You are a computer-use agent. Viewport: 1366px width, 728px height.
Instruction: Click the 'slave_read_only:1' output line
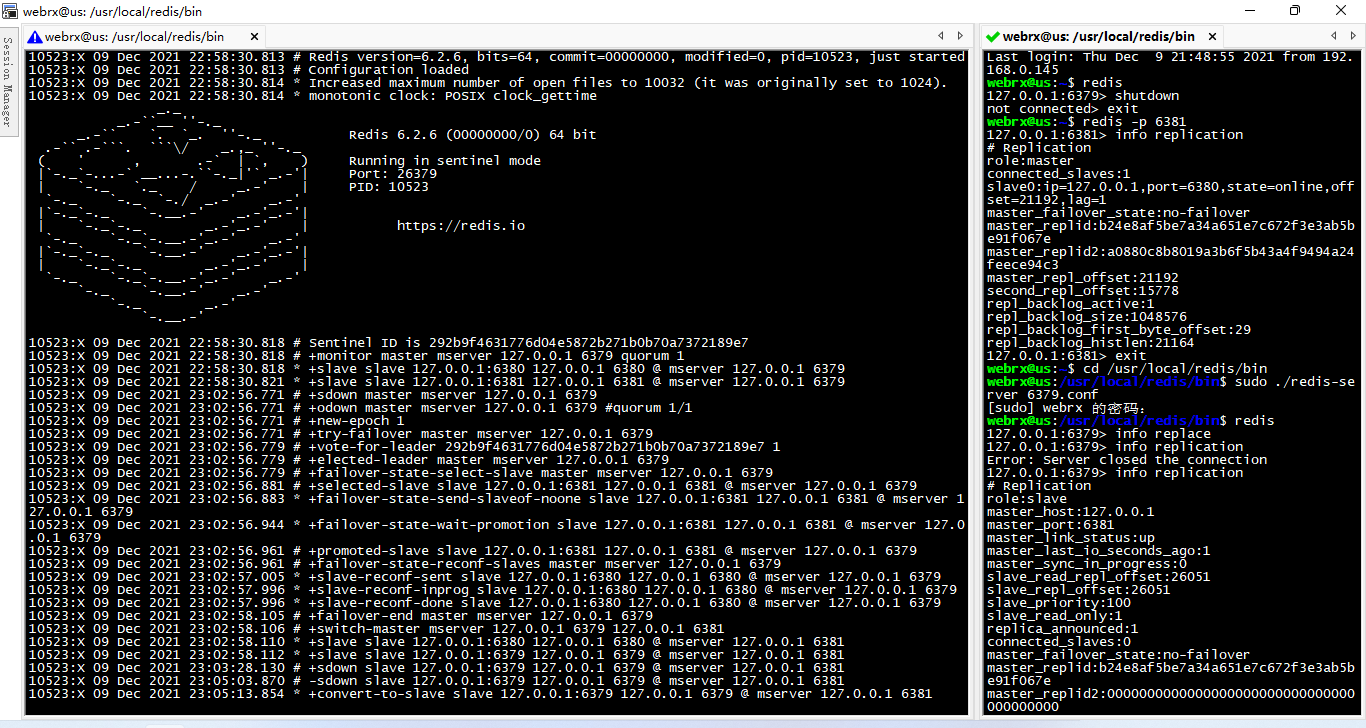tap(1054, 616)
